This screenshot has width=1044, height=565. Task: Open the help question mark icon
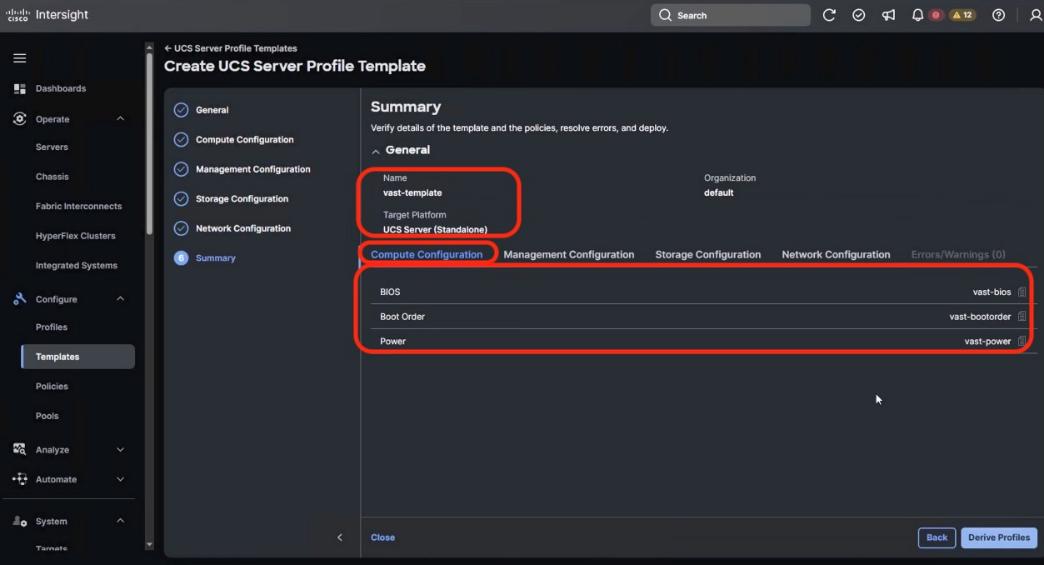pyautogui.click(x=999, y=15)
